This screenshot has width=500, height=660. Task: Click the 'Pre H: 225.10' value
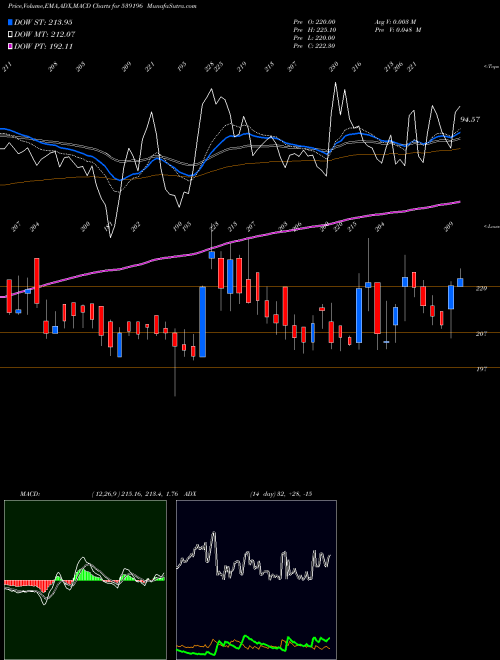click(314, 30)
